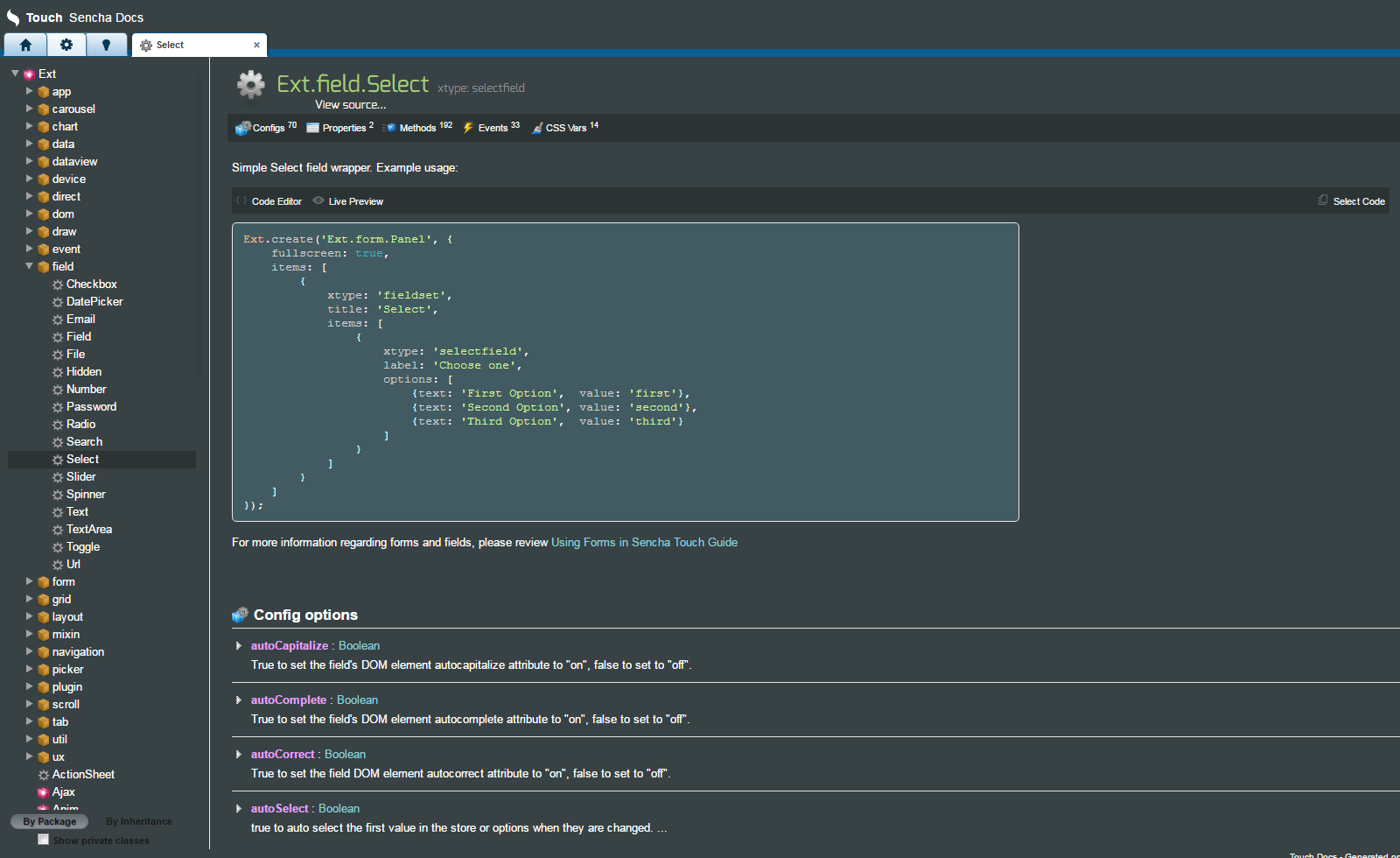This screenshot has width=1400, height=858.
Task: Click the form package box icon
Action: point(43,582)
